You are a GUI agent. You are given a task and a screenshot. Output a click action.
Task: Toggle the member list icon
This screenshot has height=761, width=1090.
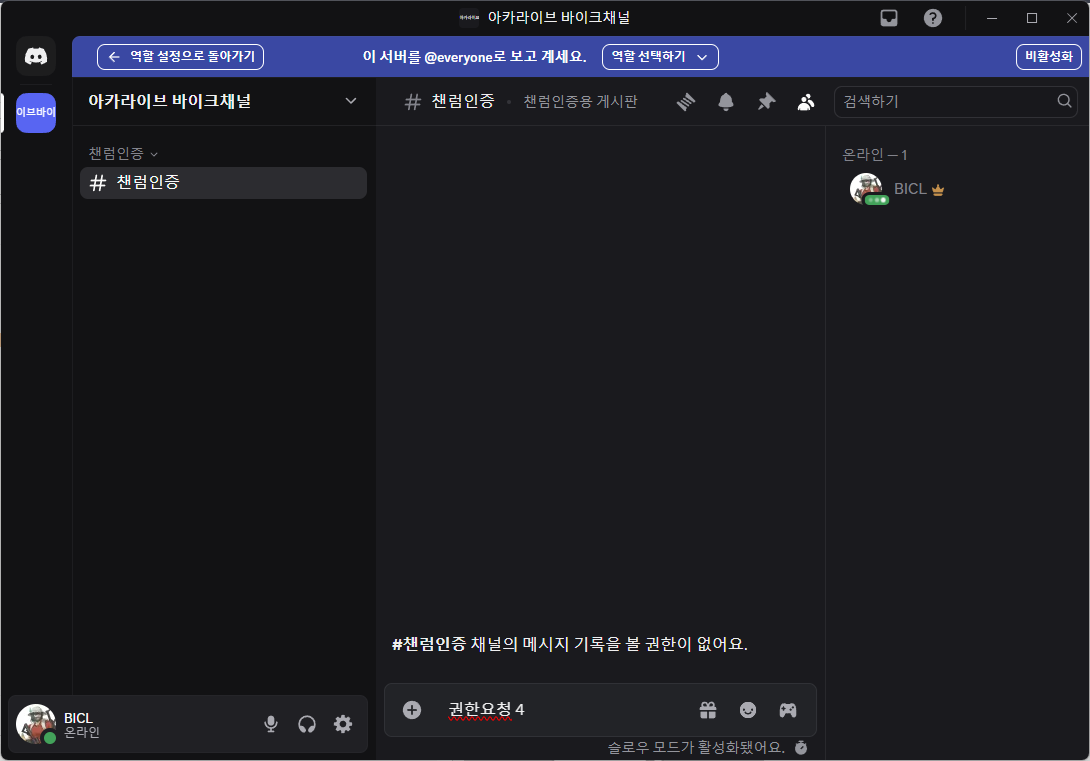[x=806, y=101]
